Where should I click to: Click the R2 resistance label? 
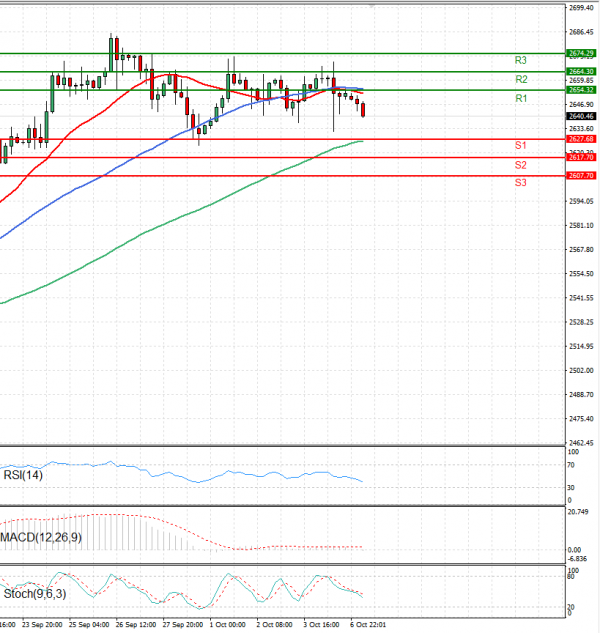click(521, 79)
